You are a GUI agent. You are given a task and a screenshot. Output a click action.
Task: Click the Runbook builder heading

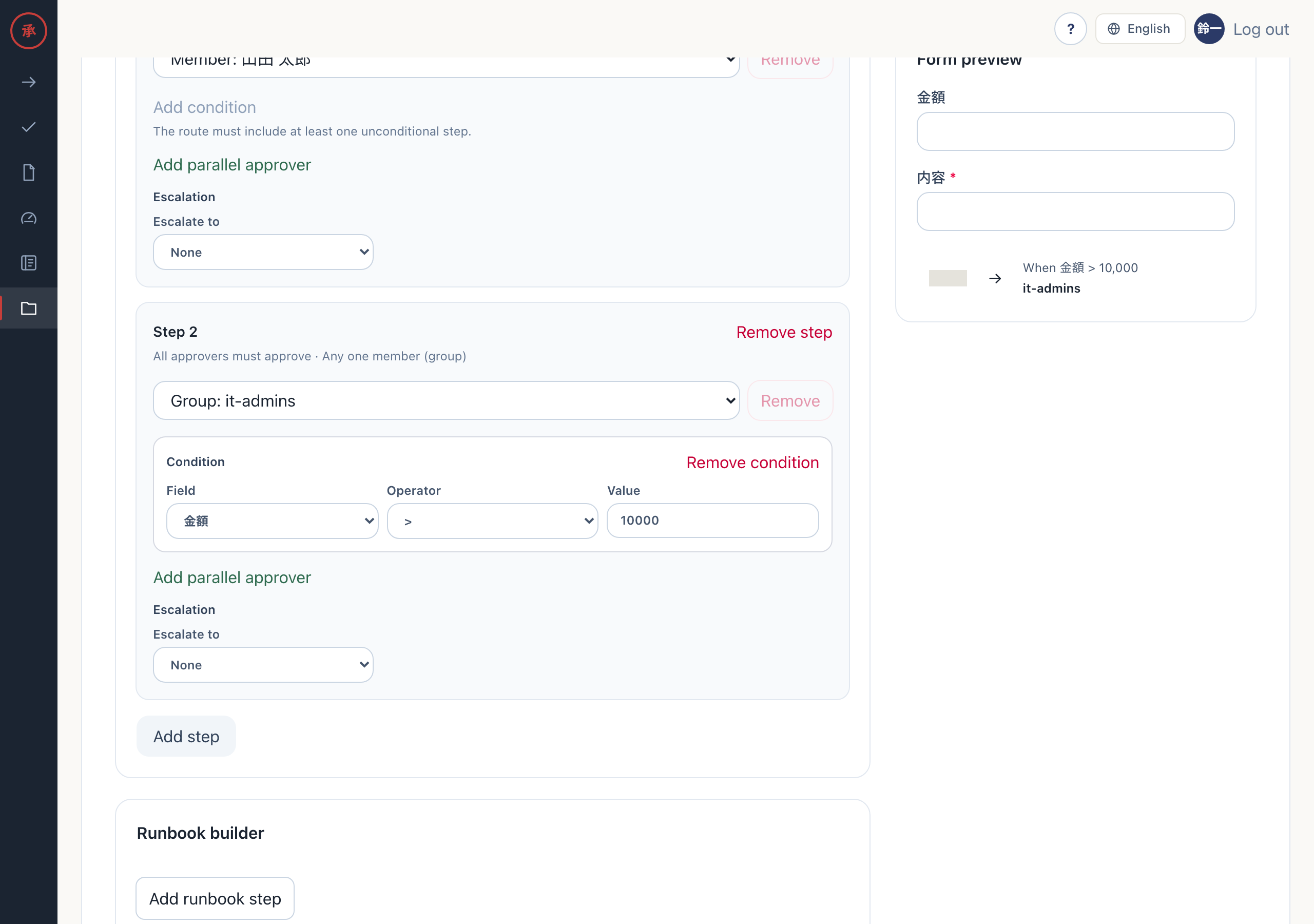point(200,833)
